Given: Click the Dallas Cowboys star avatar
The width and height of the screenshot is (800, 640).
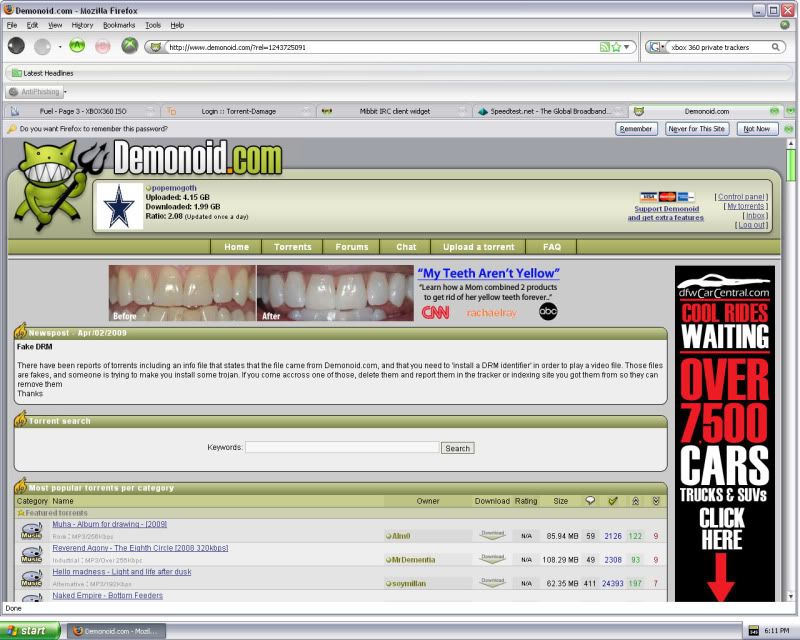Looking at the screenshot, I should coord(119,206).
